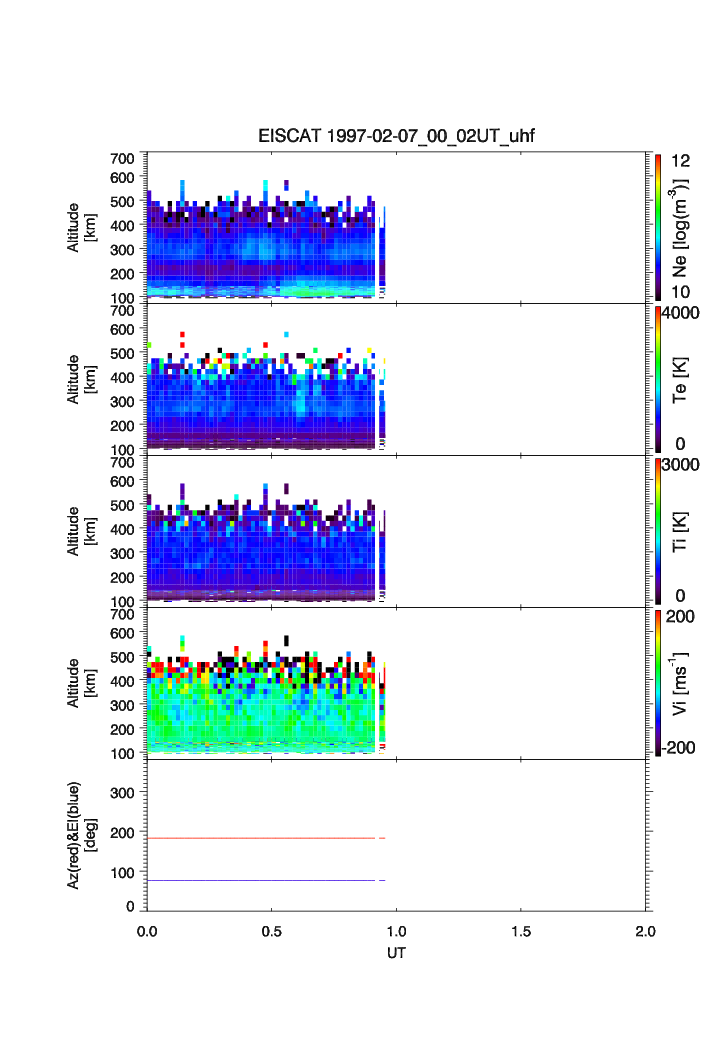This screenshot has width=708, height=1063.
Task: Click the 4000 value on Te color bar
Action: pyautogui.click(x=681, y=313)
